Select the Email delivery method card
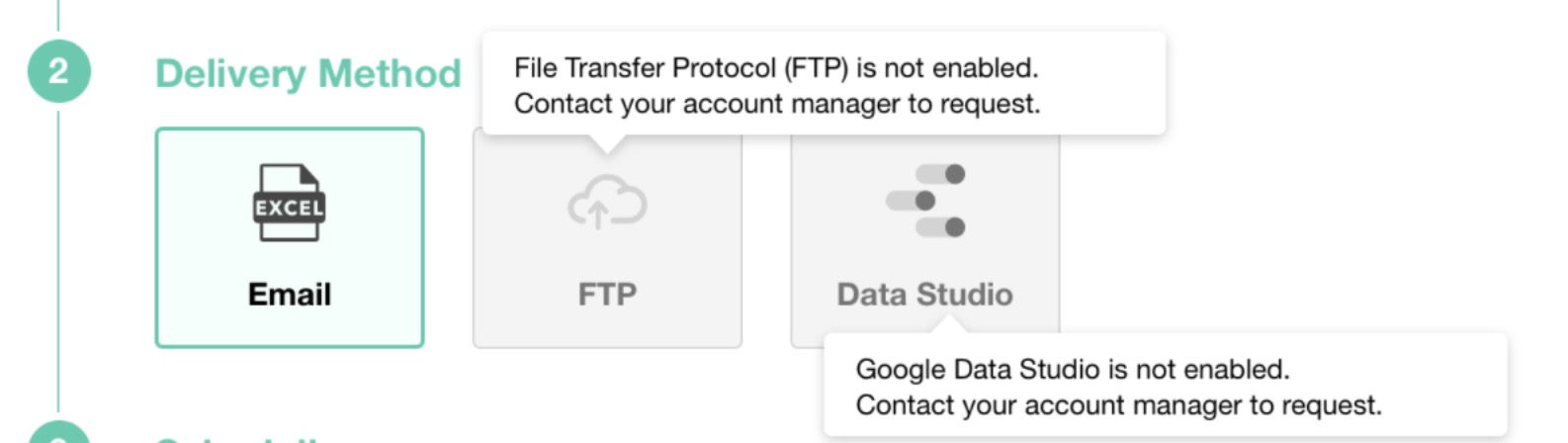 [290, 237]
